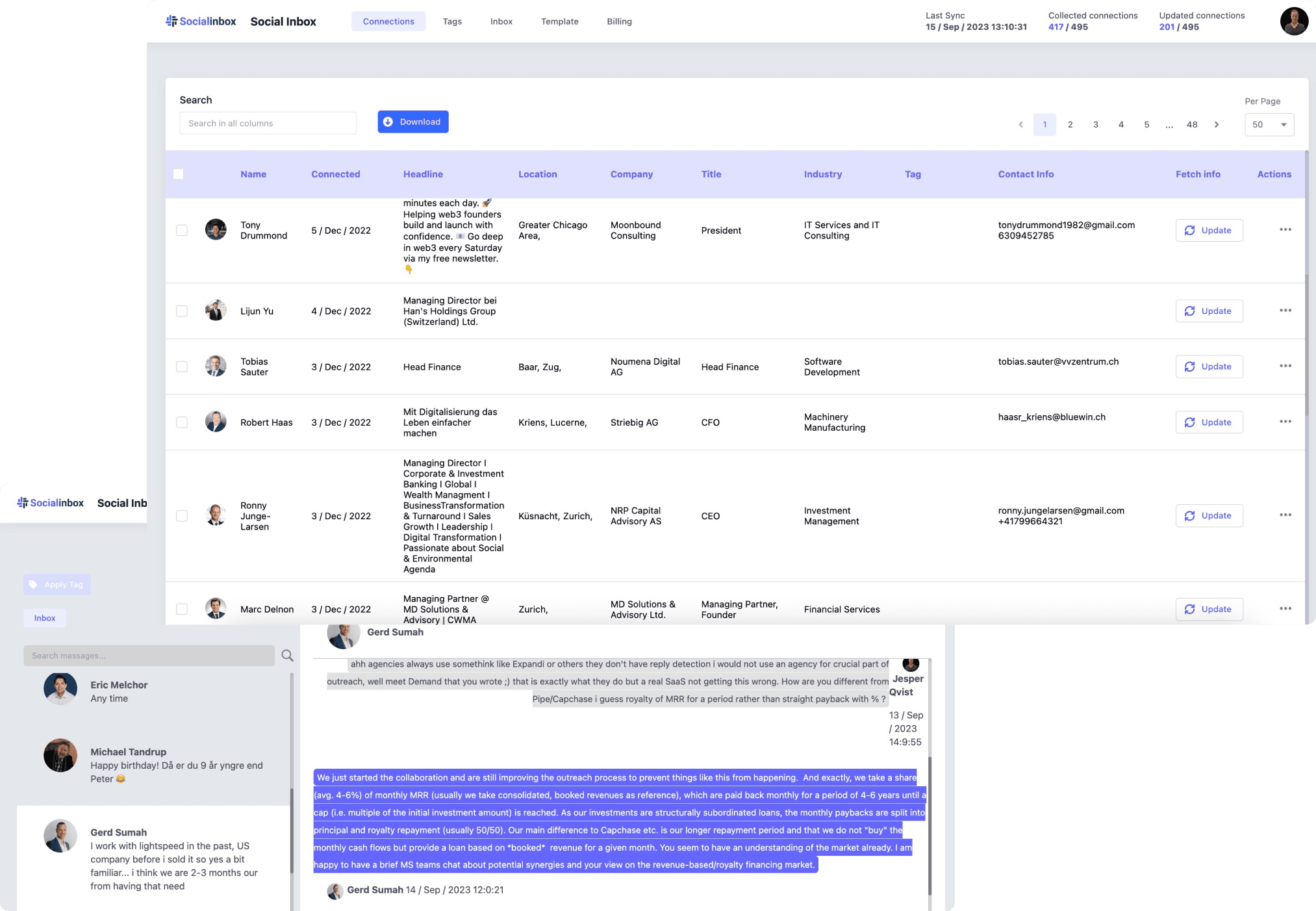The width and height of the screenshot is (1316, 911).
Task: Click the user profile avatar top right
Action: [1293, 21]
